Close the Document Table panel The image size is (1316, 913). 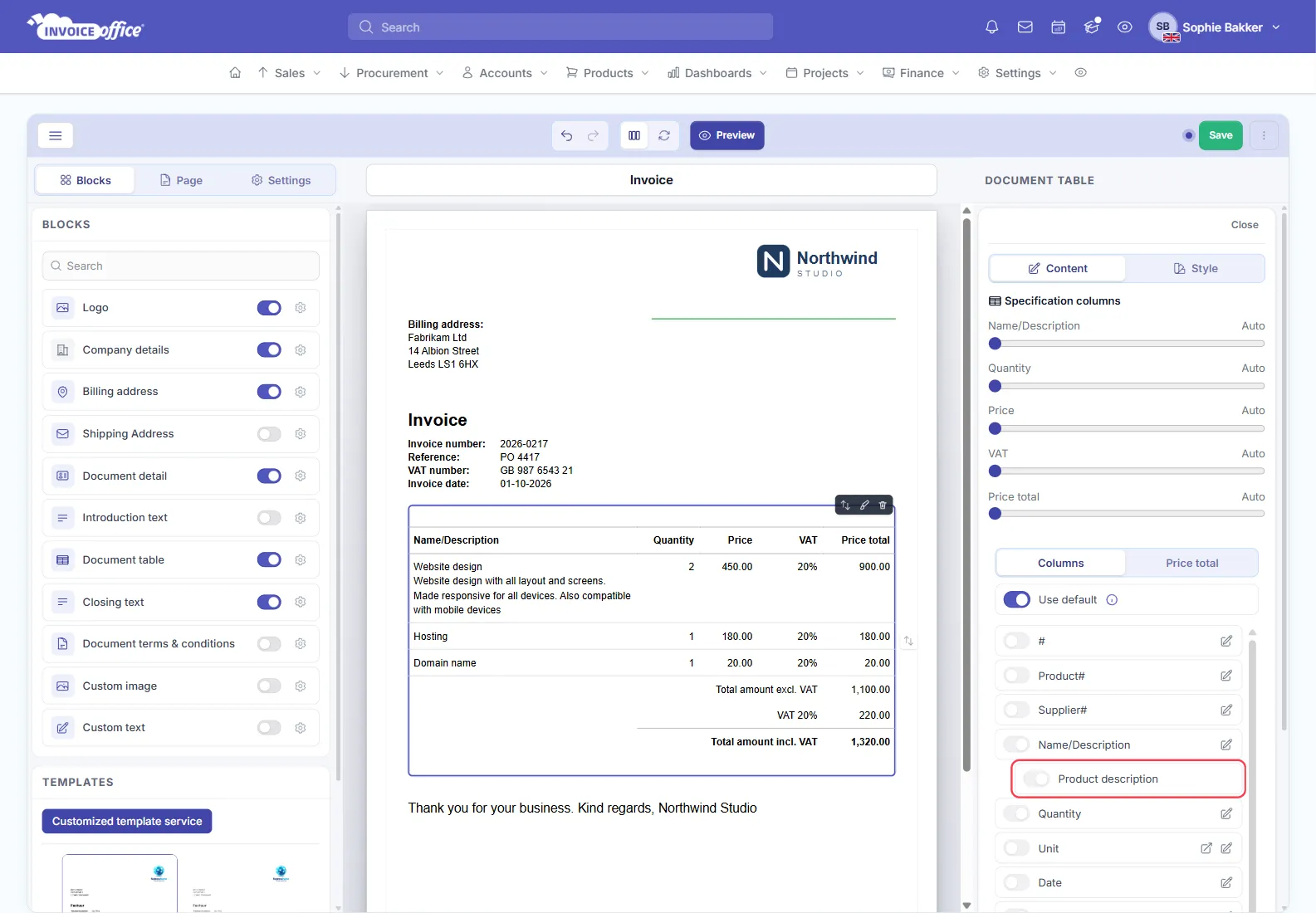[x=1245, y=225]
